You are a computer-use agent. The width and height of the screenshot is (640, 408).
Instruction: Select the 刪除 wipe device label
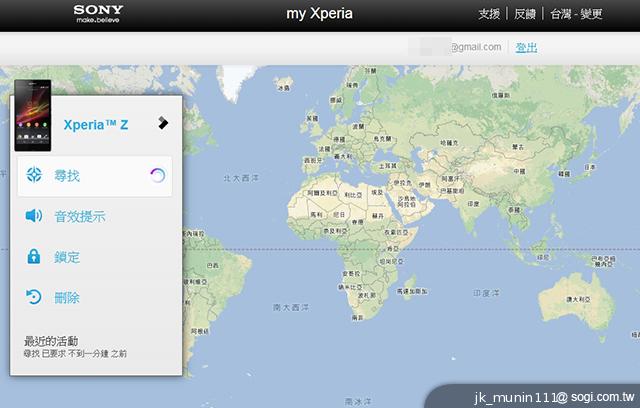click(68, 298)
